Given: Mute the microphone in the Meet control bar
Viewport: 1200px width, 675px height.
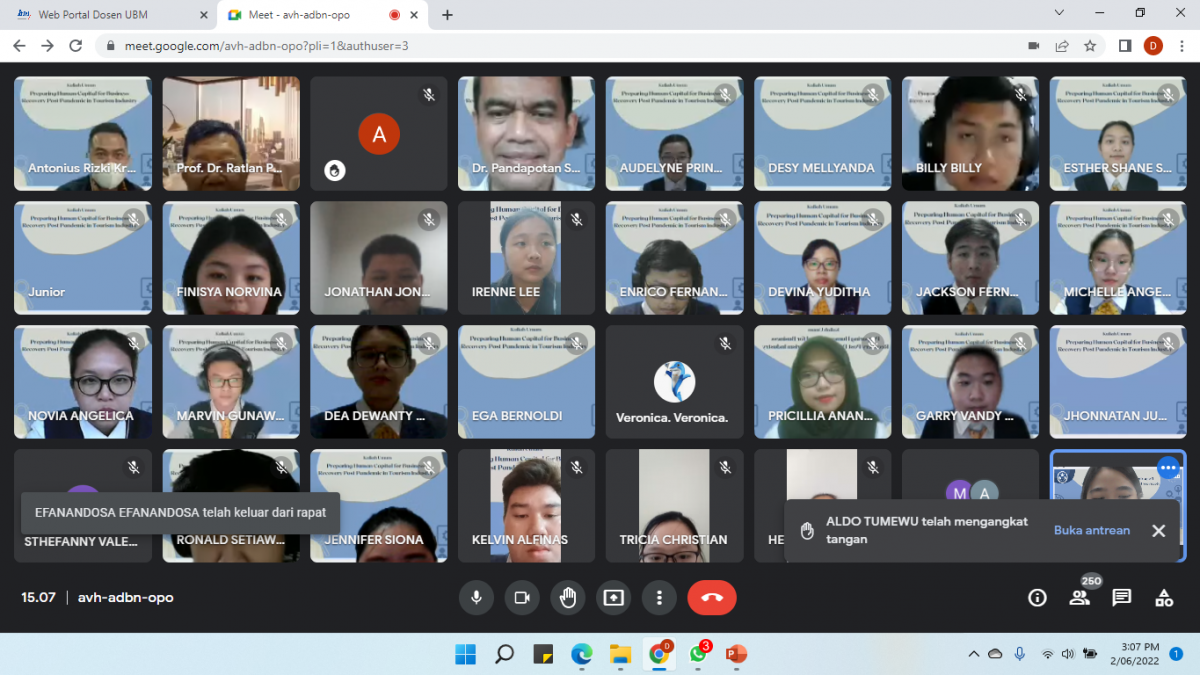Looking at the screenshot, I should 476,598.
